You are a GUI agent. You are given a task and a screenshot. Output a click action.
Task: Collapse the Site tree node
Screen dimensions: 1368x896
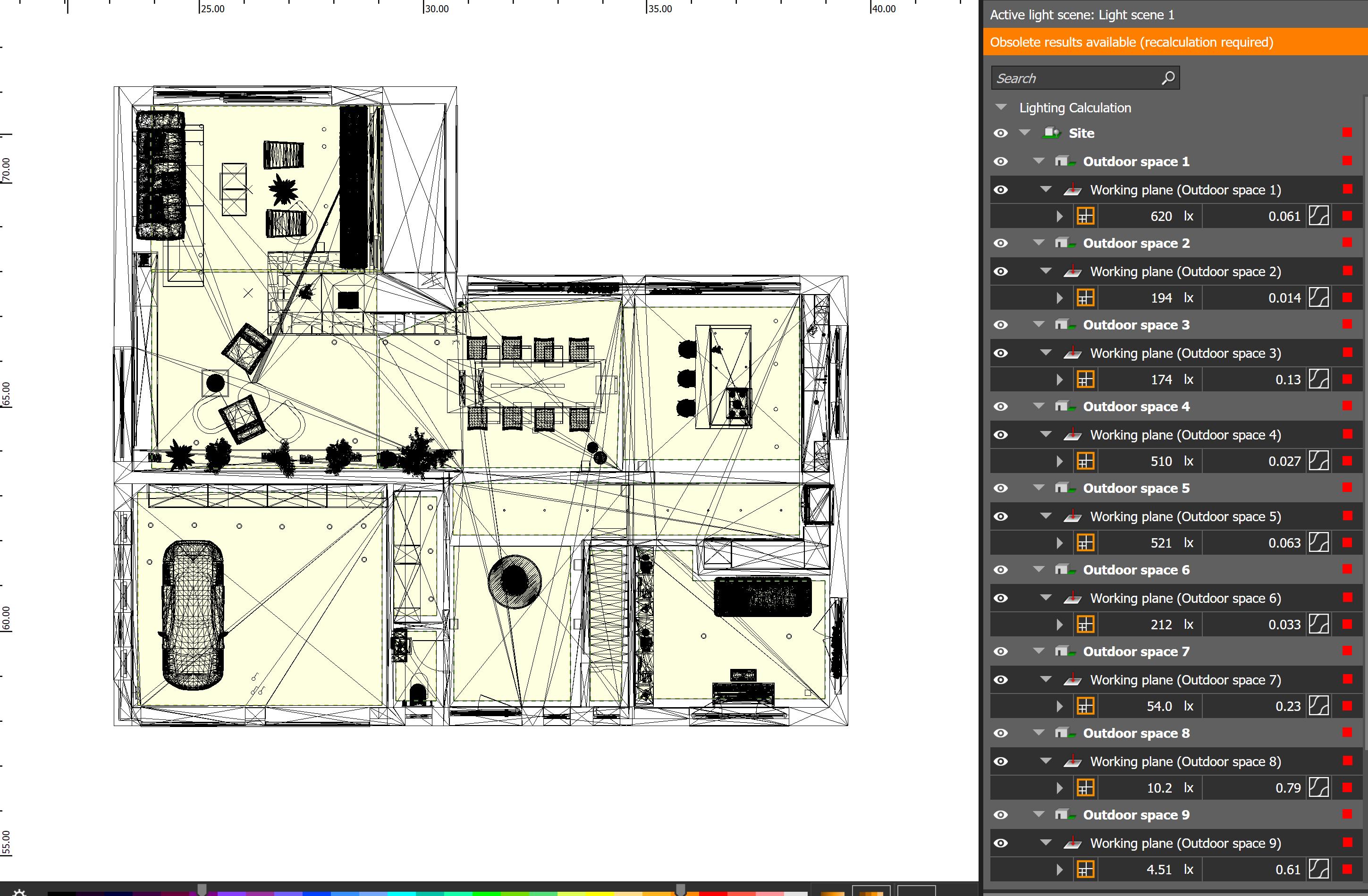(1024, 133)
